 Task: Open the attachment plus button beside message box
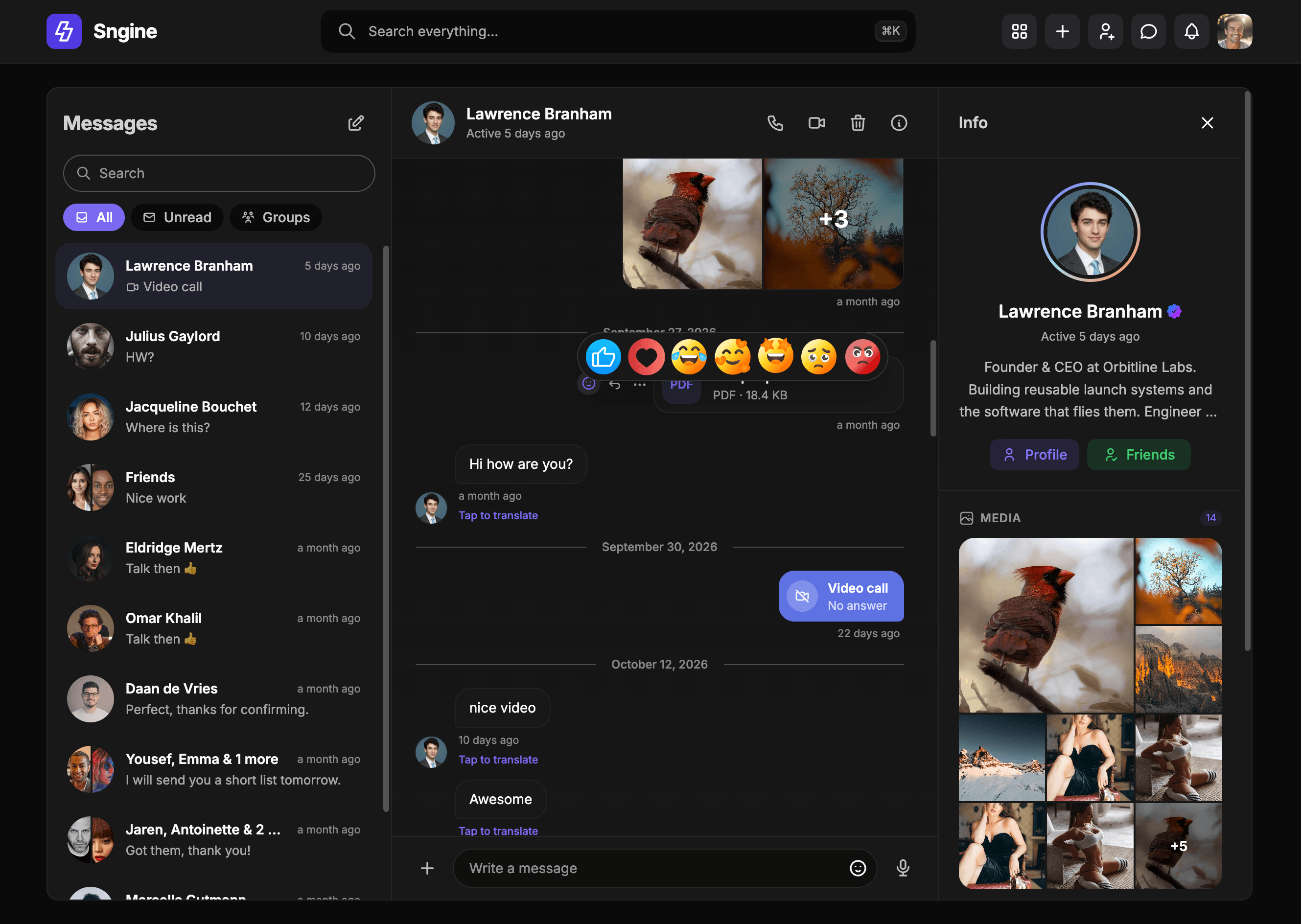[x=427, y=868]
